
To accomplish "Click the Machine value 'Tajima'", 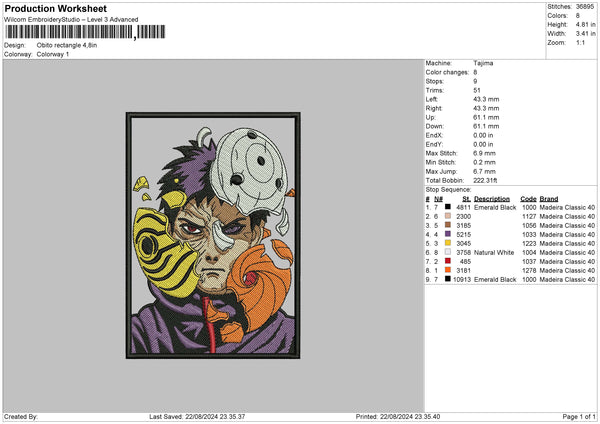I will [x=483, y=63].
